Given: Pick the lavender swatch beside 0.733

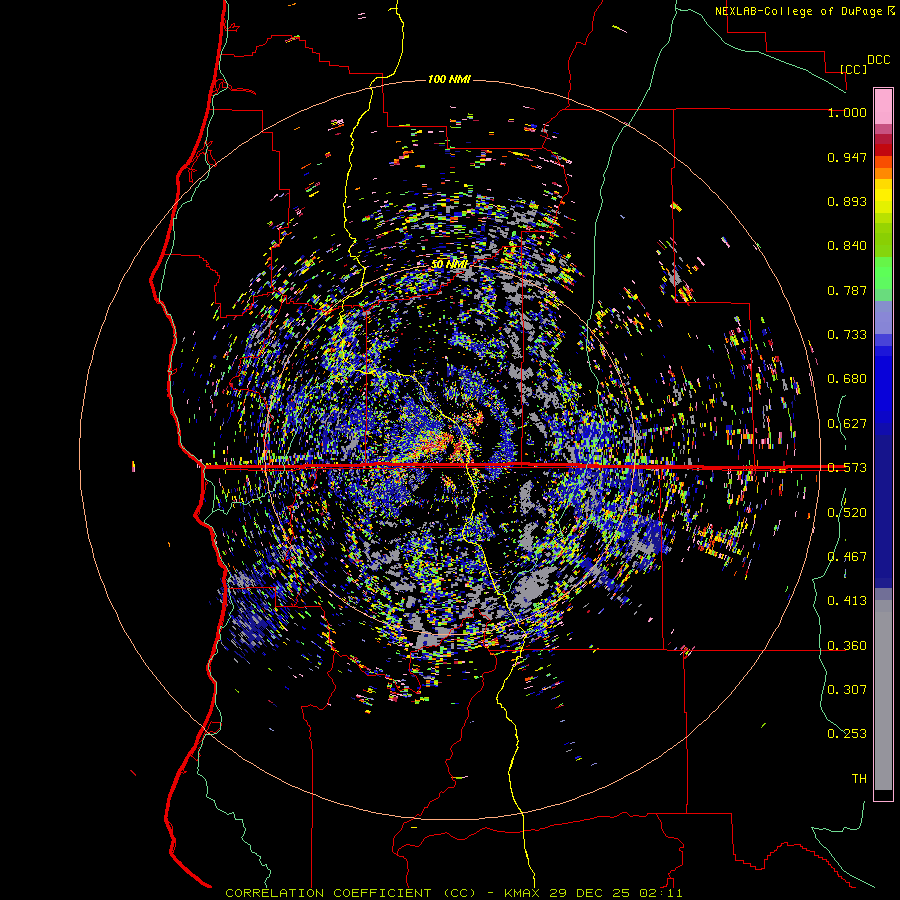Looking at the screenshot, I should coord(883,317).
